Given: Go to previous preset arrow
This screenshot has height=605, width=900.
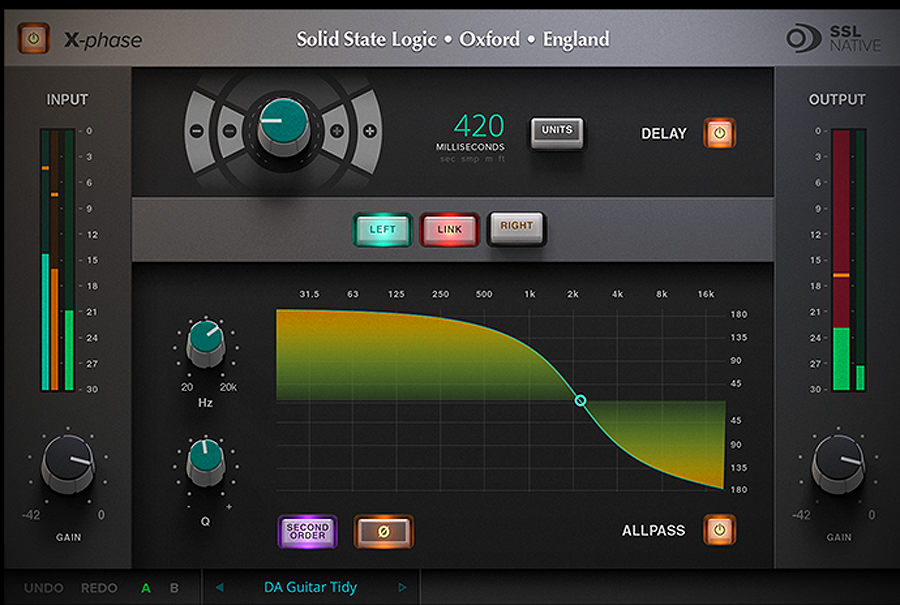Looking at the screenshot, I should 219,587.
